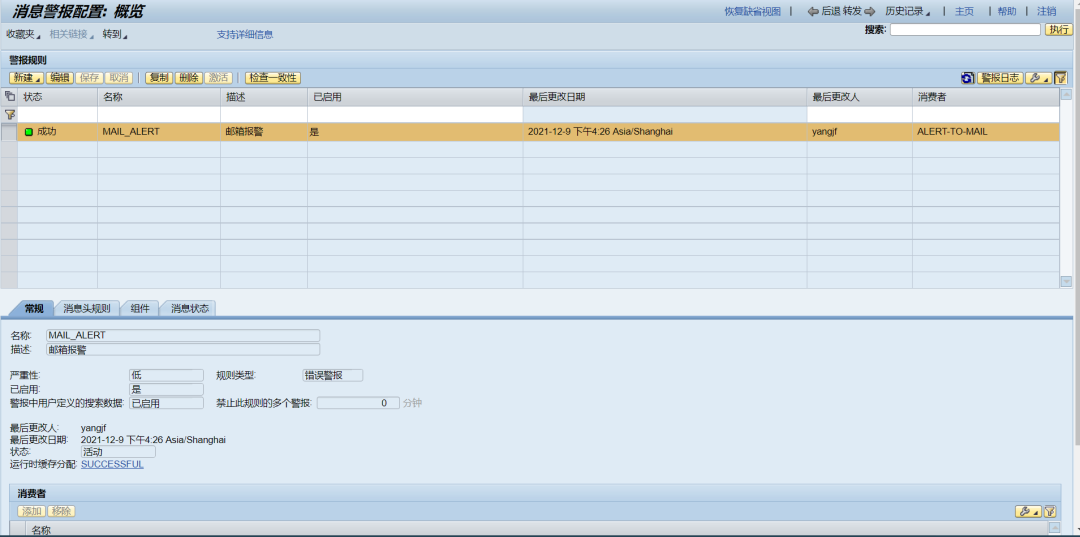Open the SUCCESSFUL runtime cache link

(x=112, y=464)
